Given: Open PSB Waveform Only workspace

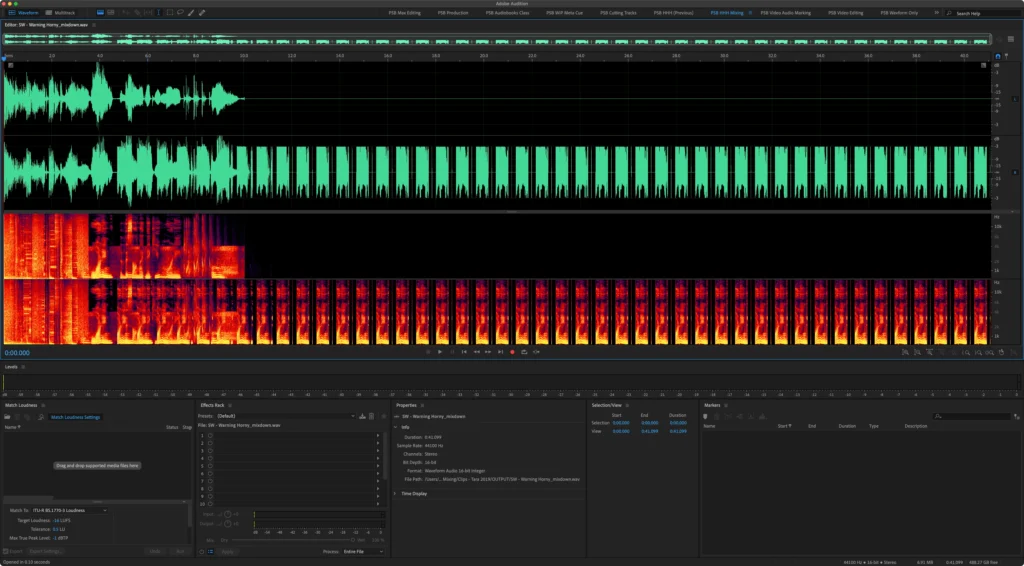Looking at the screenshot, I should 899,13.
